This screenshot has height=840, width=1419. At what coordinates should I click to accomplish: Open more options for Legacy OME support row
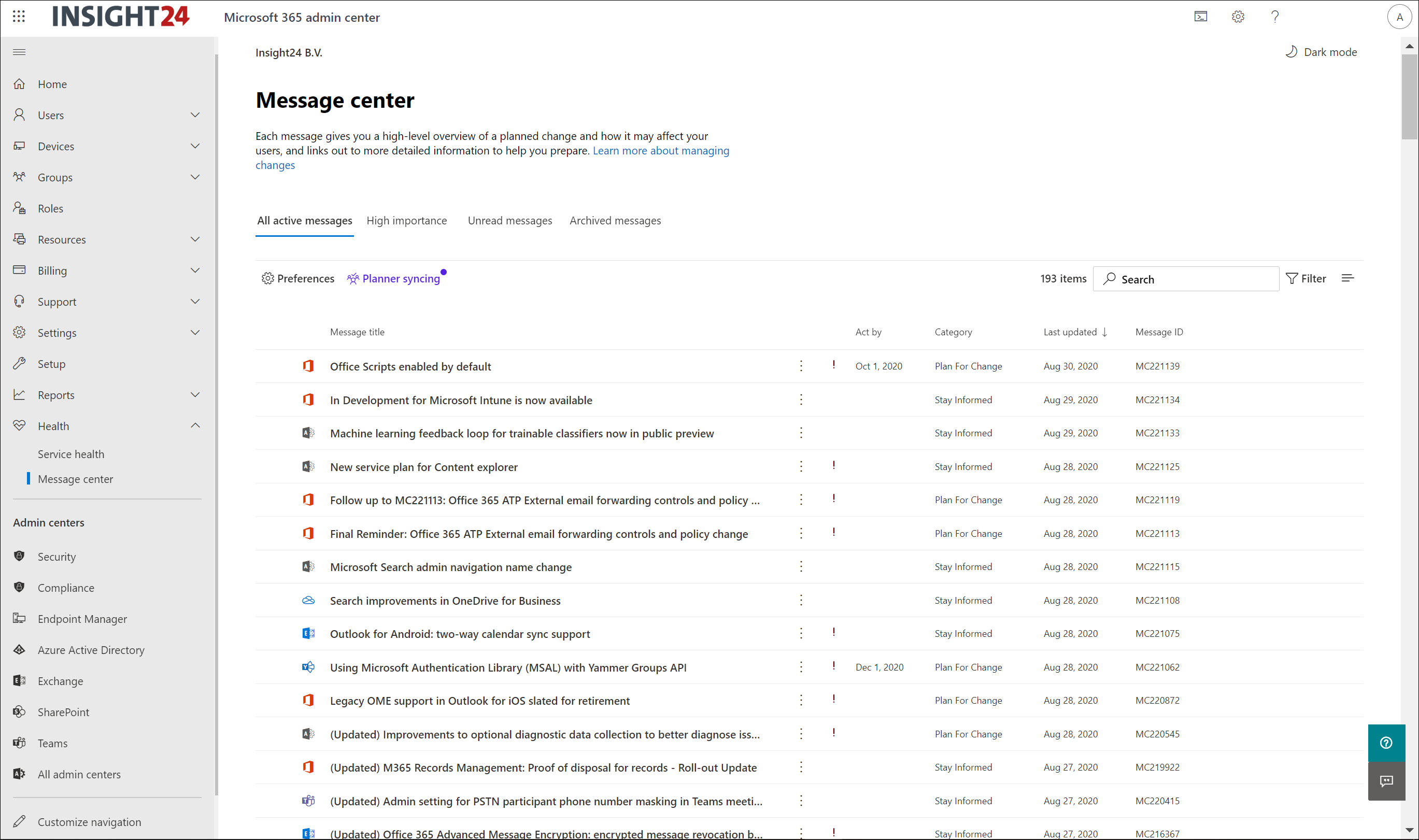click(x=801, y=700)
